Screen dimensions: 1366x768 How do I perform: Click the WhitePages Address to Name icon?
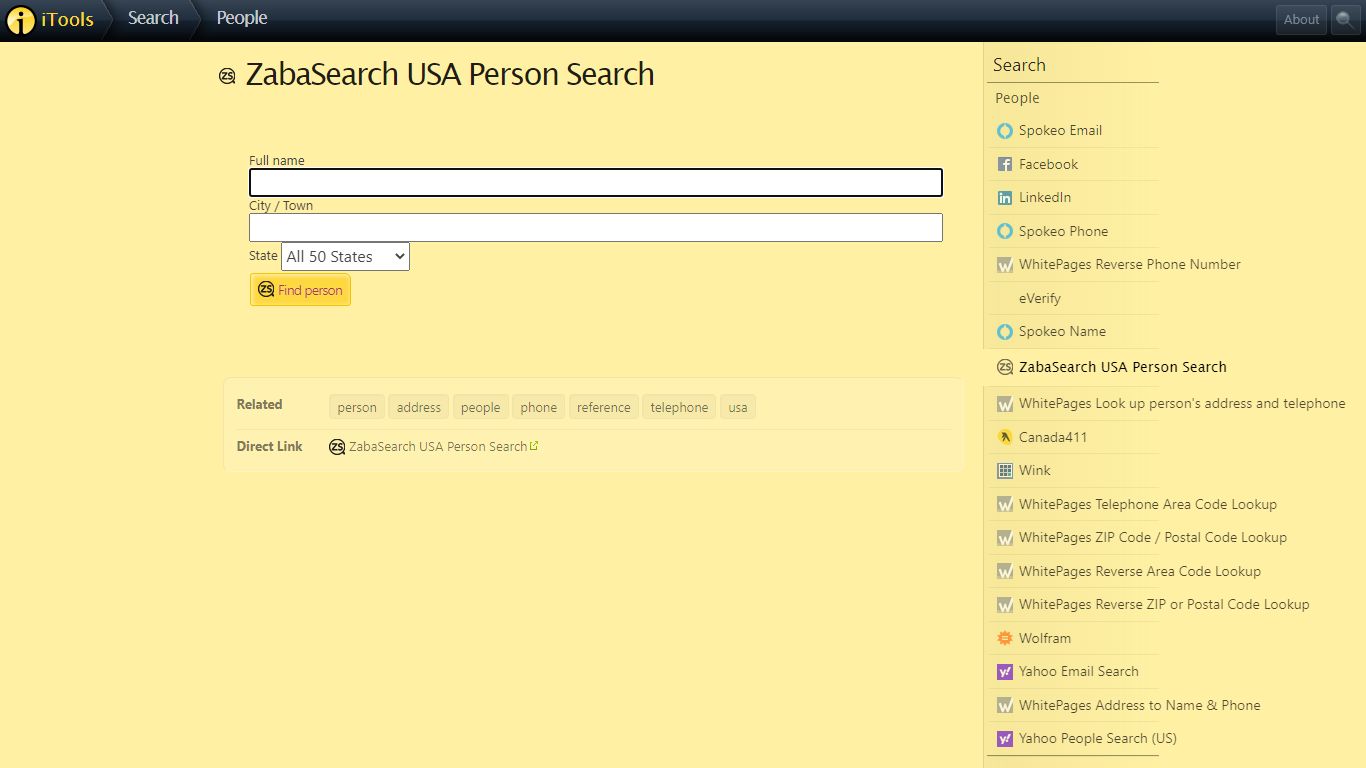click(1005, 706)
